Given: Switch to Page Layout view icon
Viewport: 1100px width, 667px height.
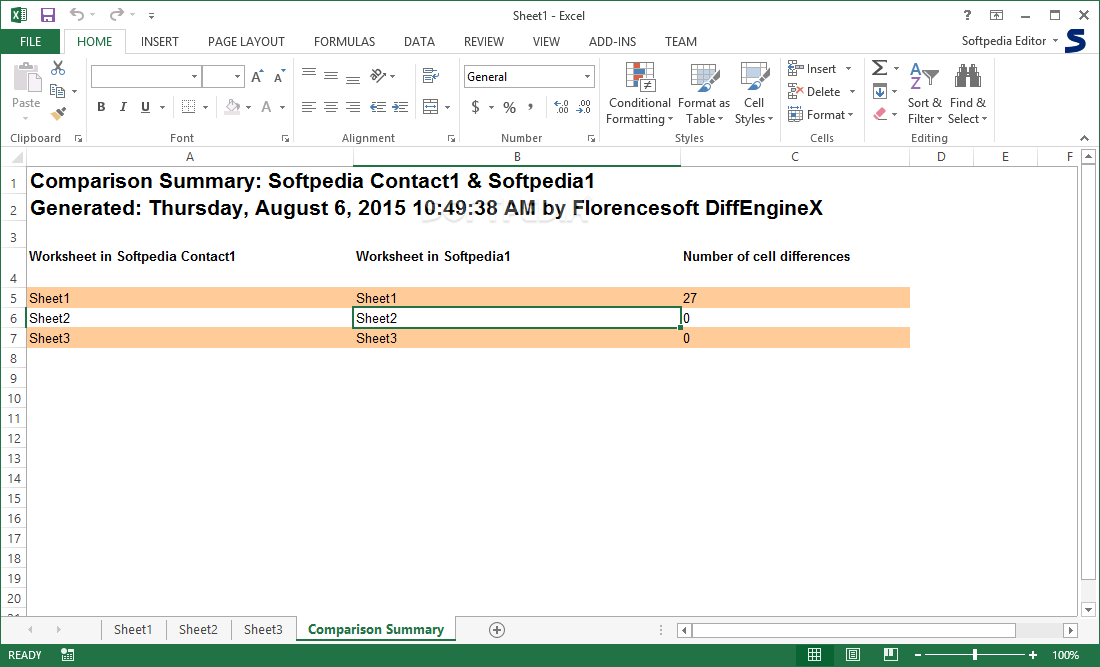Looking at the screenshot, I should [852, 654].
